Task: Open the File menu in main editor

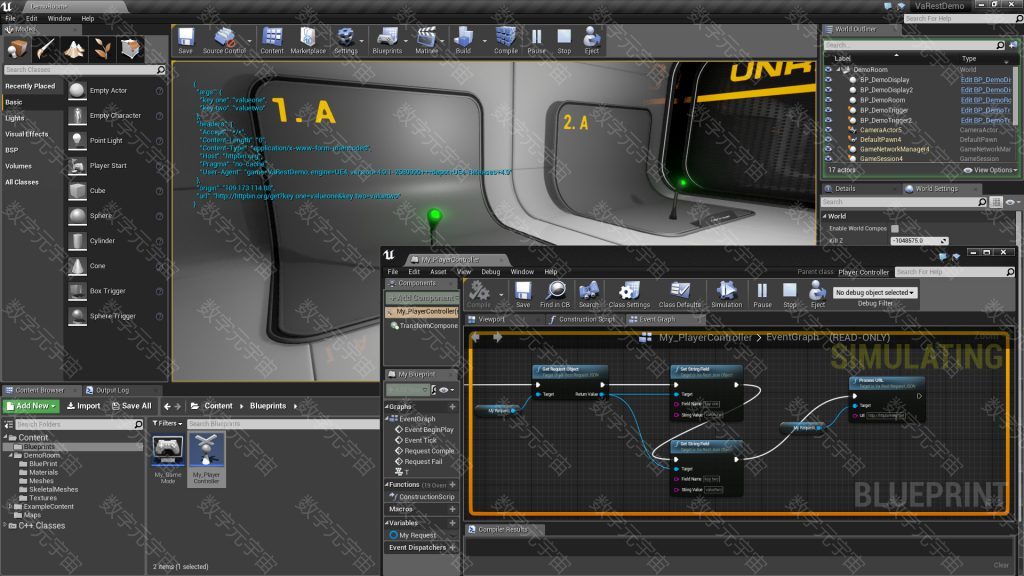Action: [x=10, y=18]
